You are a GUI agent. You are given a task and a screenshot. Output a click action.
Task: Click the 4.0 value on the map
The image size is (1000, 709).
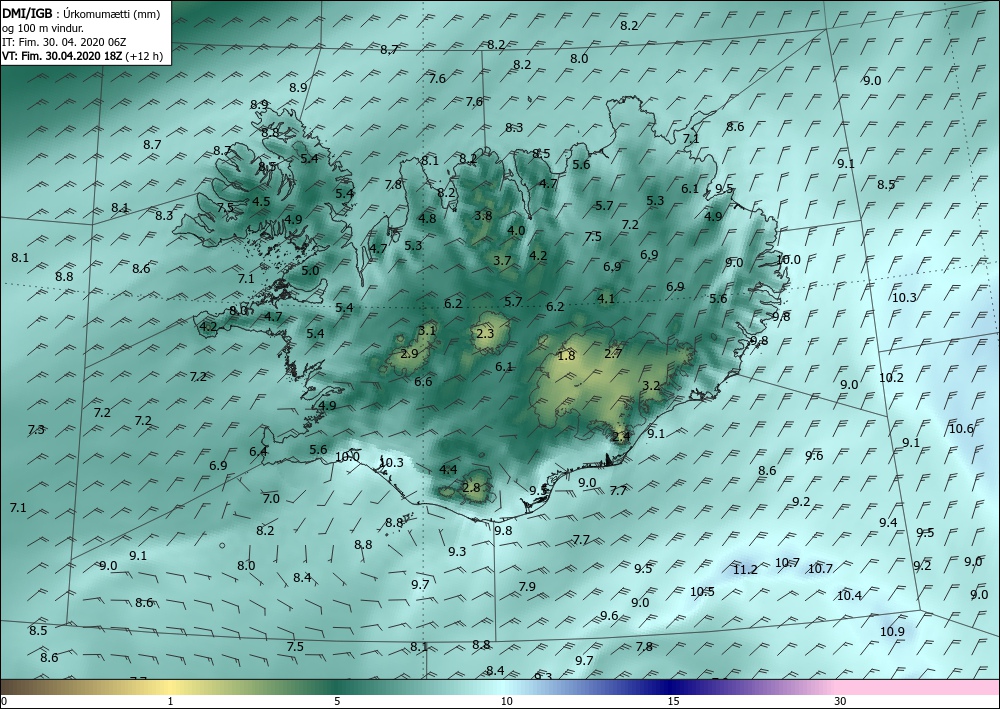[516, 231]
